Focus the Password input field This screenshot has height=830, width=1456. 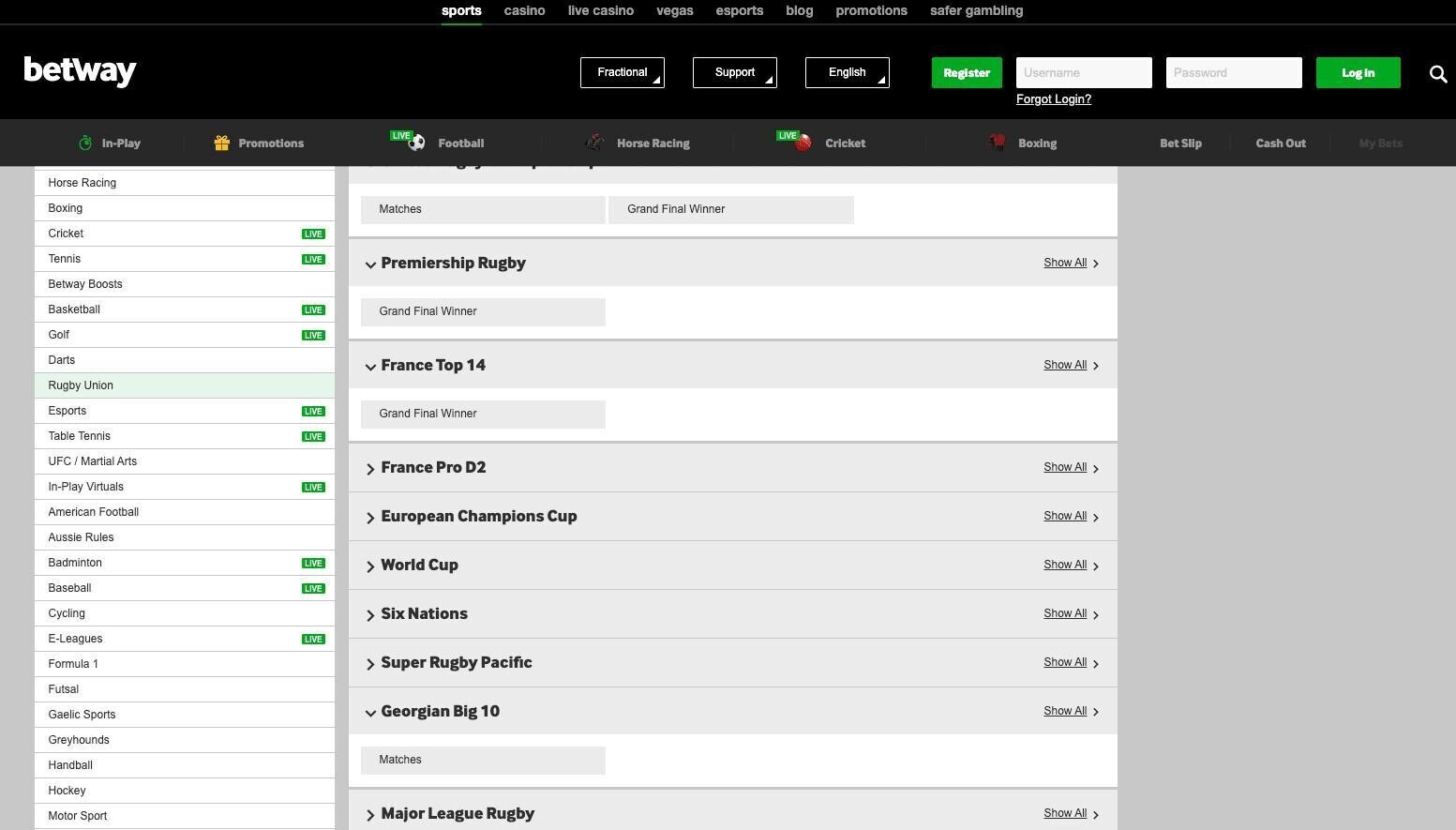(x=1234, y=72)
